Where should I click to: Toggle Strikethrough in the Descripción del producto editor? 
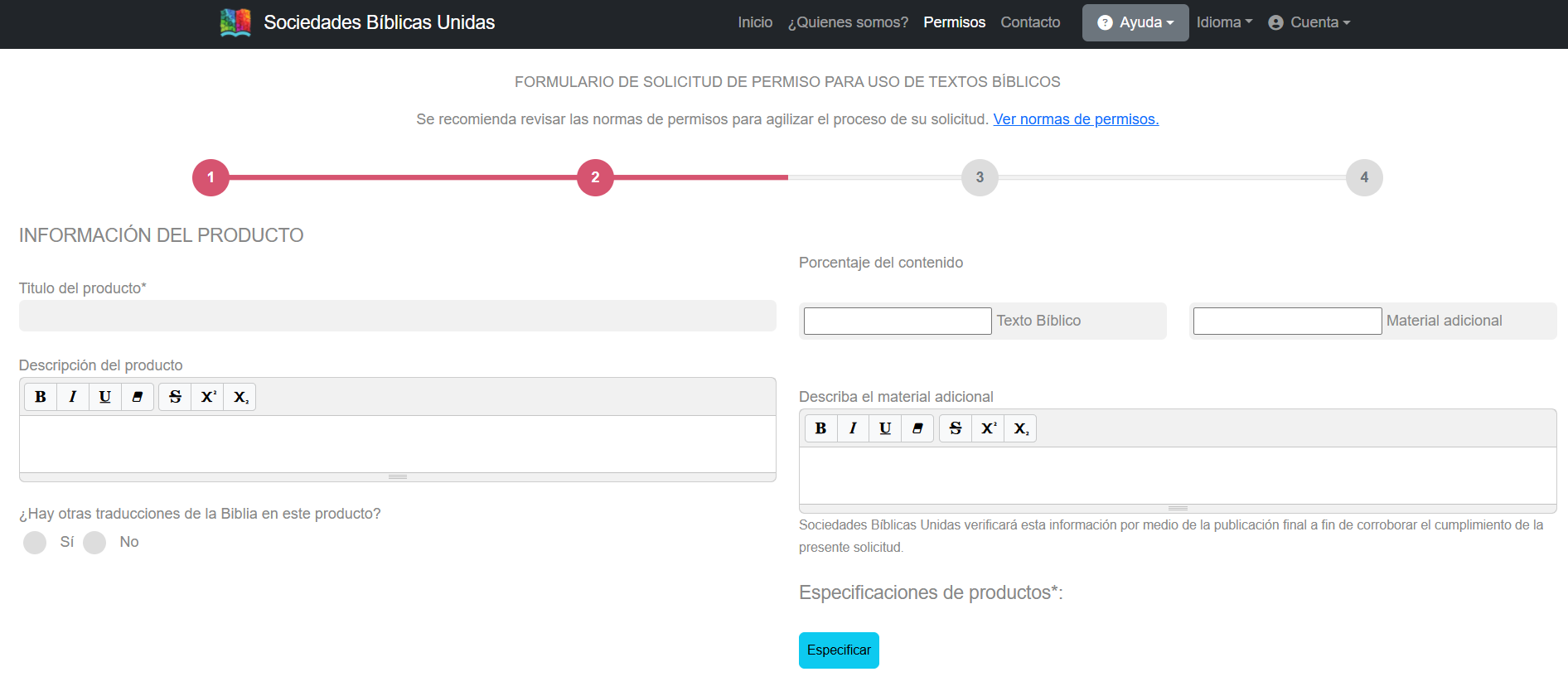click(175, 397)
